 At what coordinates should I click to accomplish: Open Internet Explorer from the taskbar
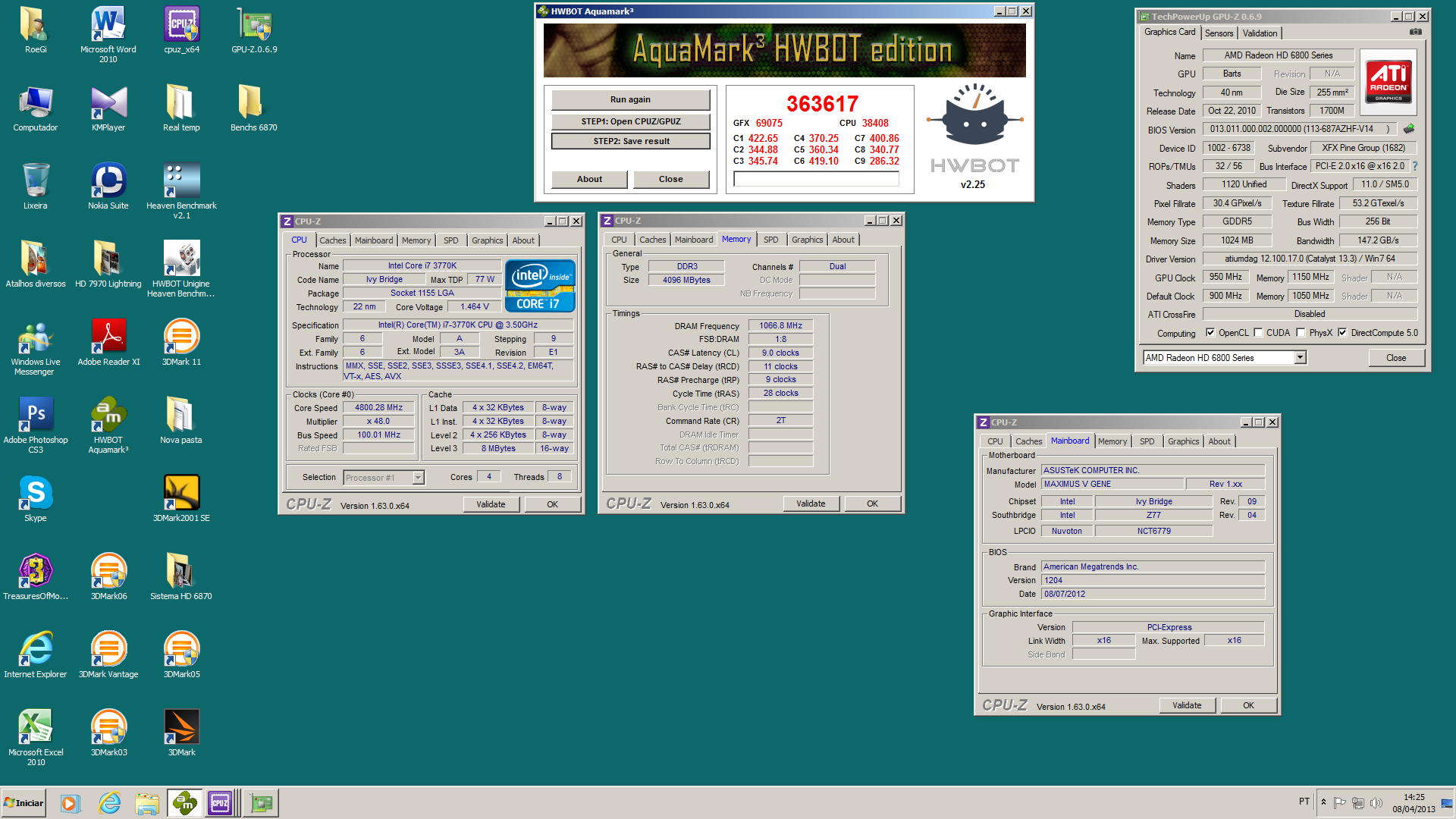[110, 803]
